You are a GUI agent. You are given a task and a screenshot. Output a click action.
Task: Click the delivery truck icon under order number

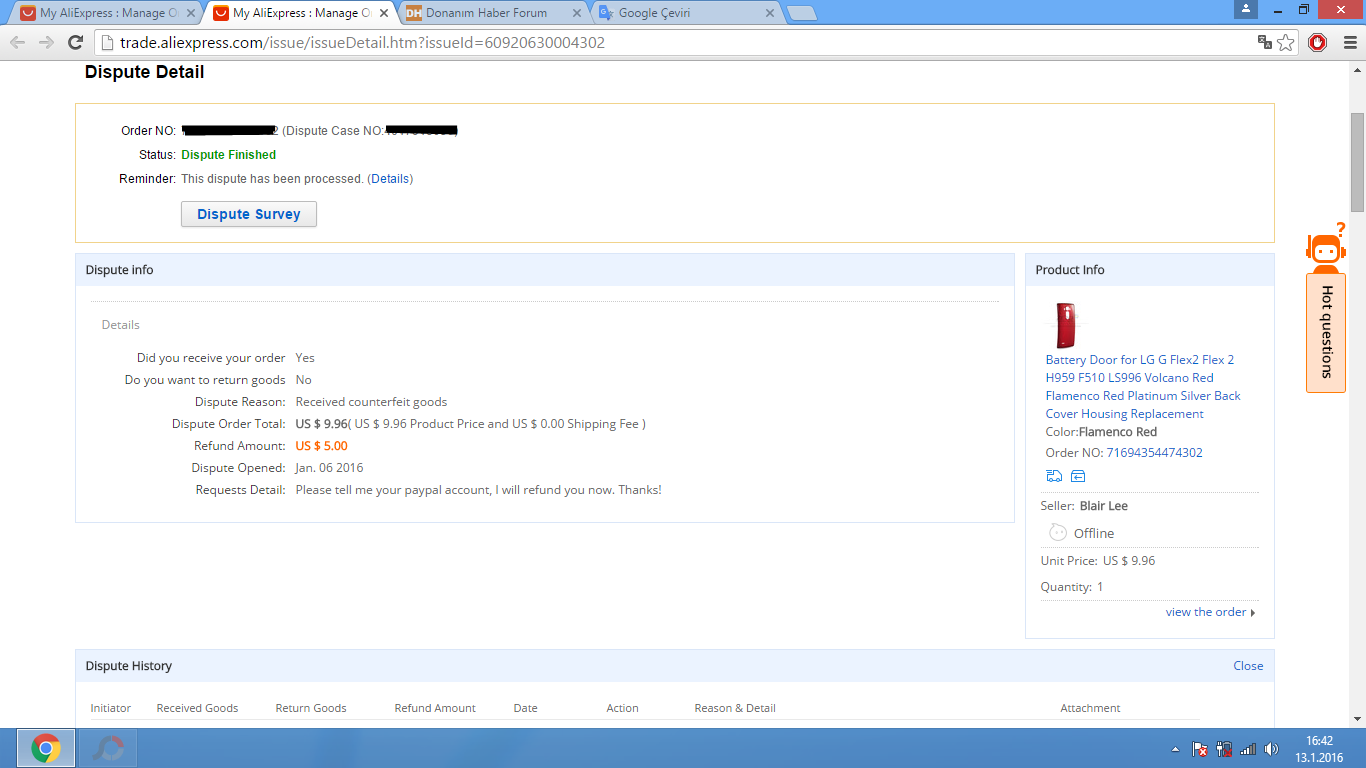point(1054,476)
